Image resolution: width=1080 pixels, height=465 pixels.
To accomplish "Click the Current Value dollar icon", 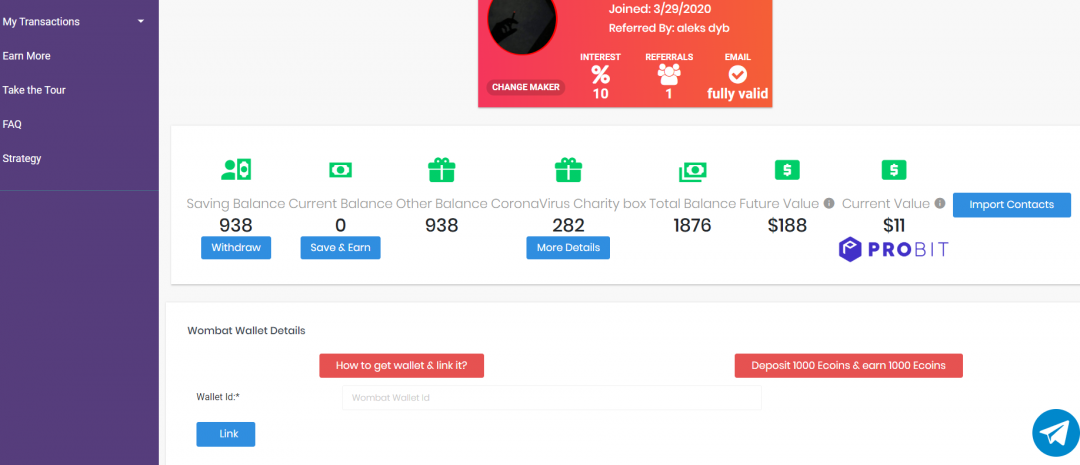I will pos(893,170).
